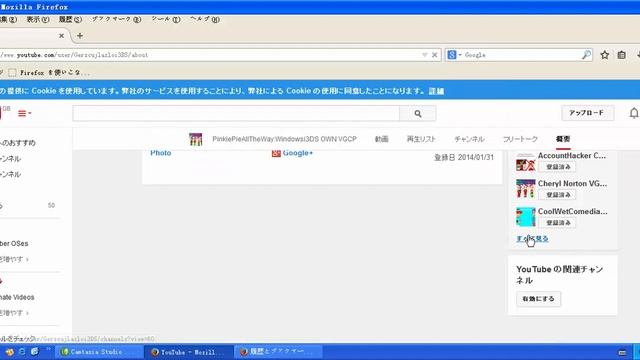The height and width of the screenshot is (360, 640).
Task: Click YouTube search magnifier button
Action: 418,113
